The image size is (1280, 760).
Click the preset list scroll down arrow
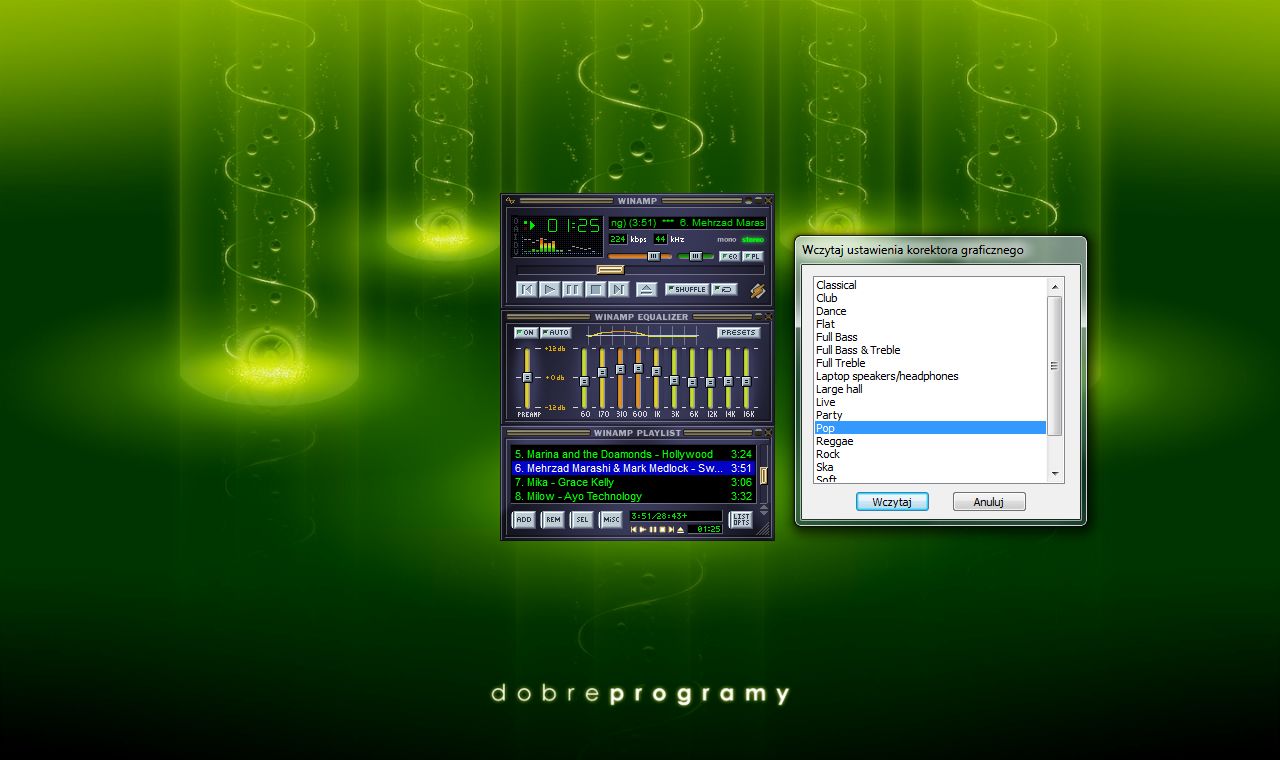pos(1054,473)
